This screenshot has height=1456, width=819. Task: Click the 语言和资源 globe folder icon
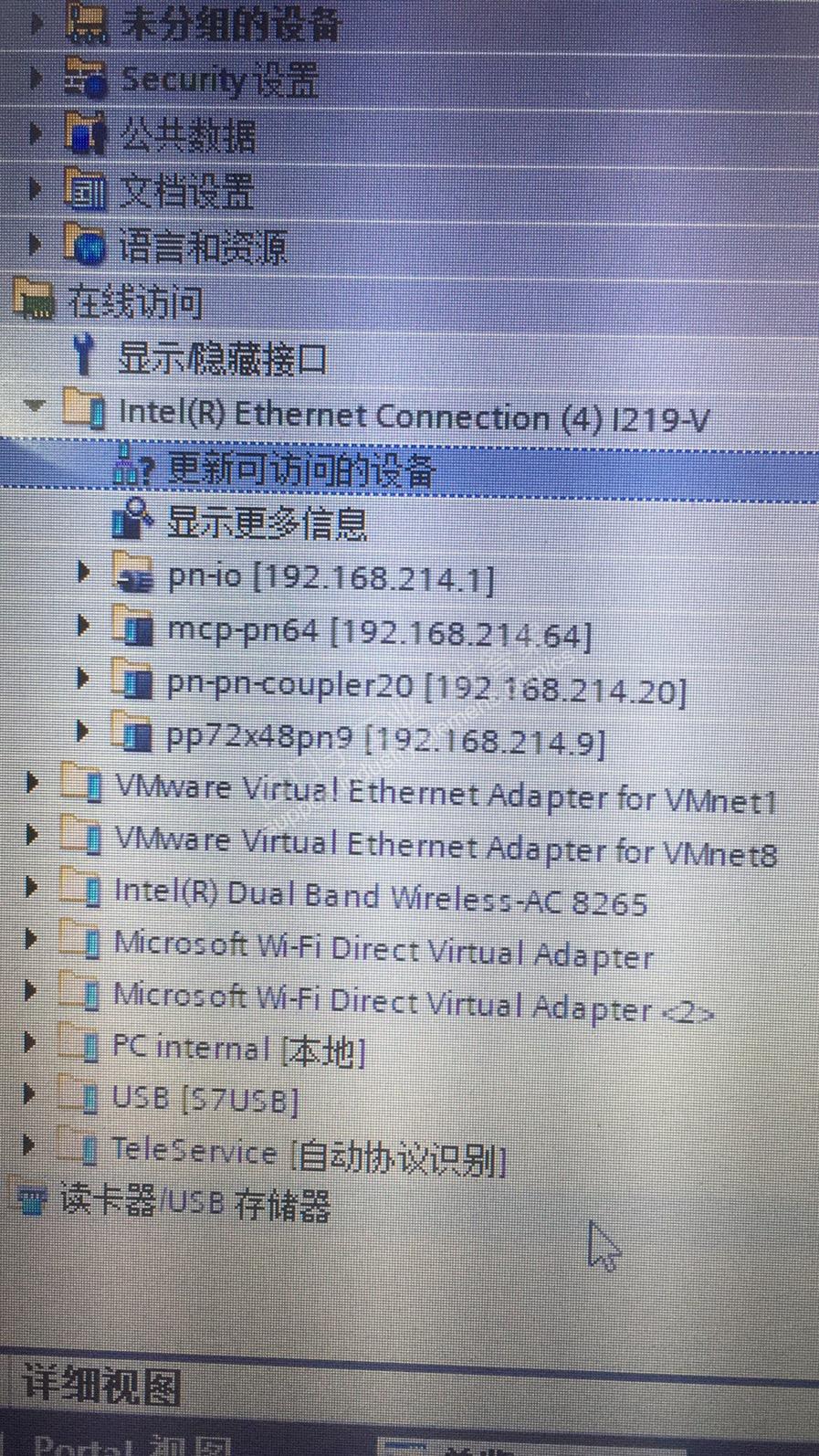86,244
